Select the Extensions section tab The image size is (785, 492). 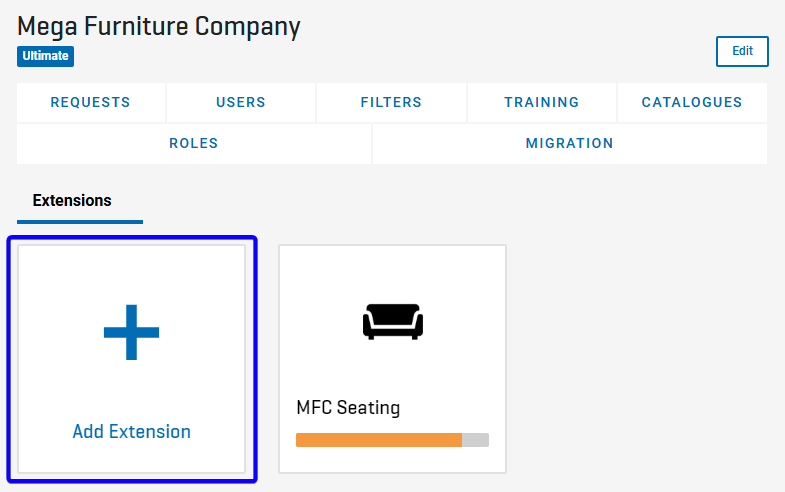[x=80, y=203]
